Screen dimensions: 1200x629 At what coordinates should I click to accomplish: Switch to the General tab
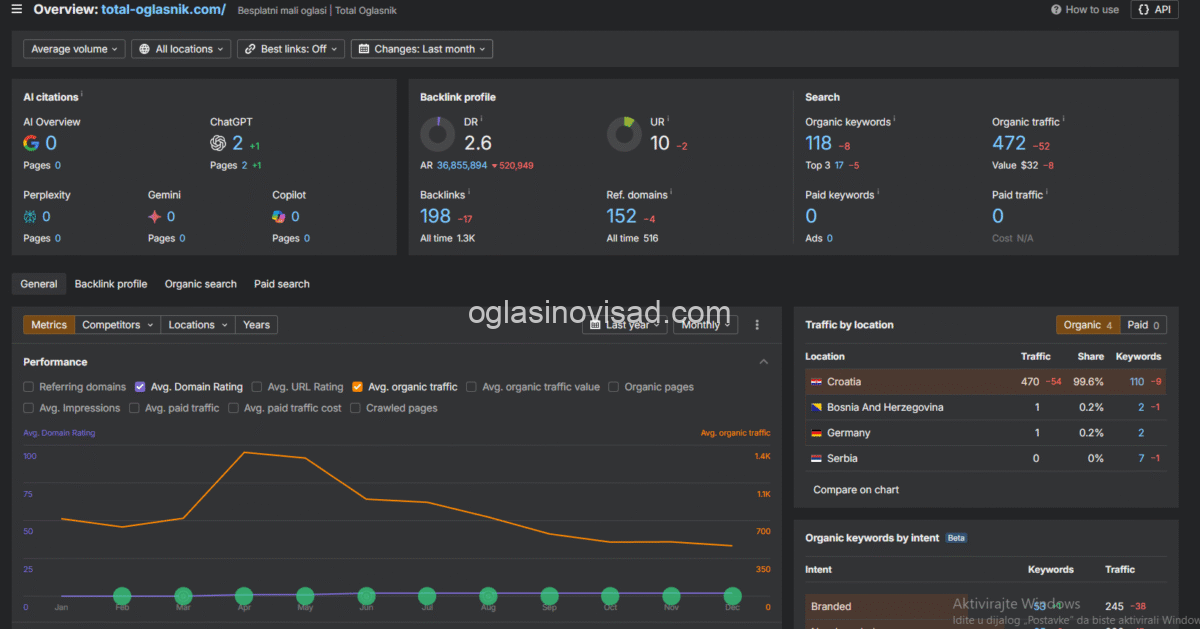tap(39, 284)
